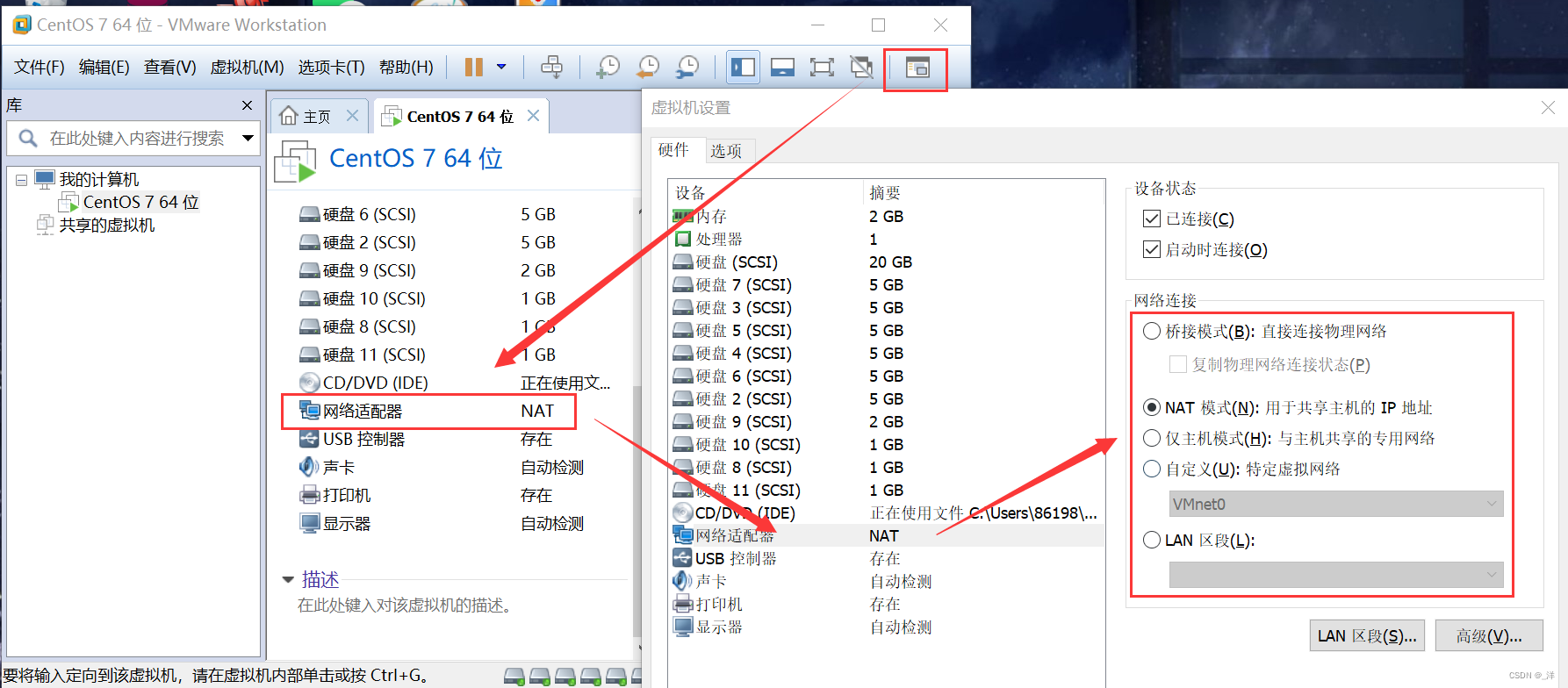The width and height of the screenshot is (1568, 688).
Task: Click the 硬盘 9 (SCSI) summary row
Action: tap(428, 270)
